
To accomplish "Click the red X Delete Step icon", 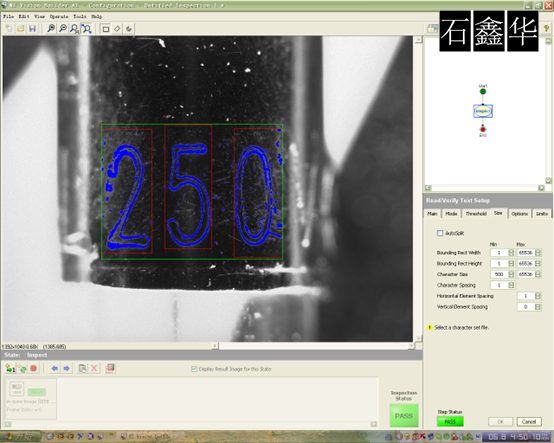I will tap(94, 368).
